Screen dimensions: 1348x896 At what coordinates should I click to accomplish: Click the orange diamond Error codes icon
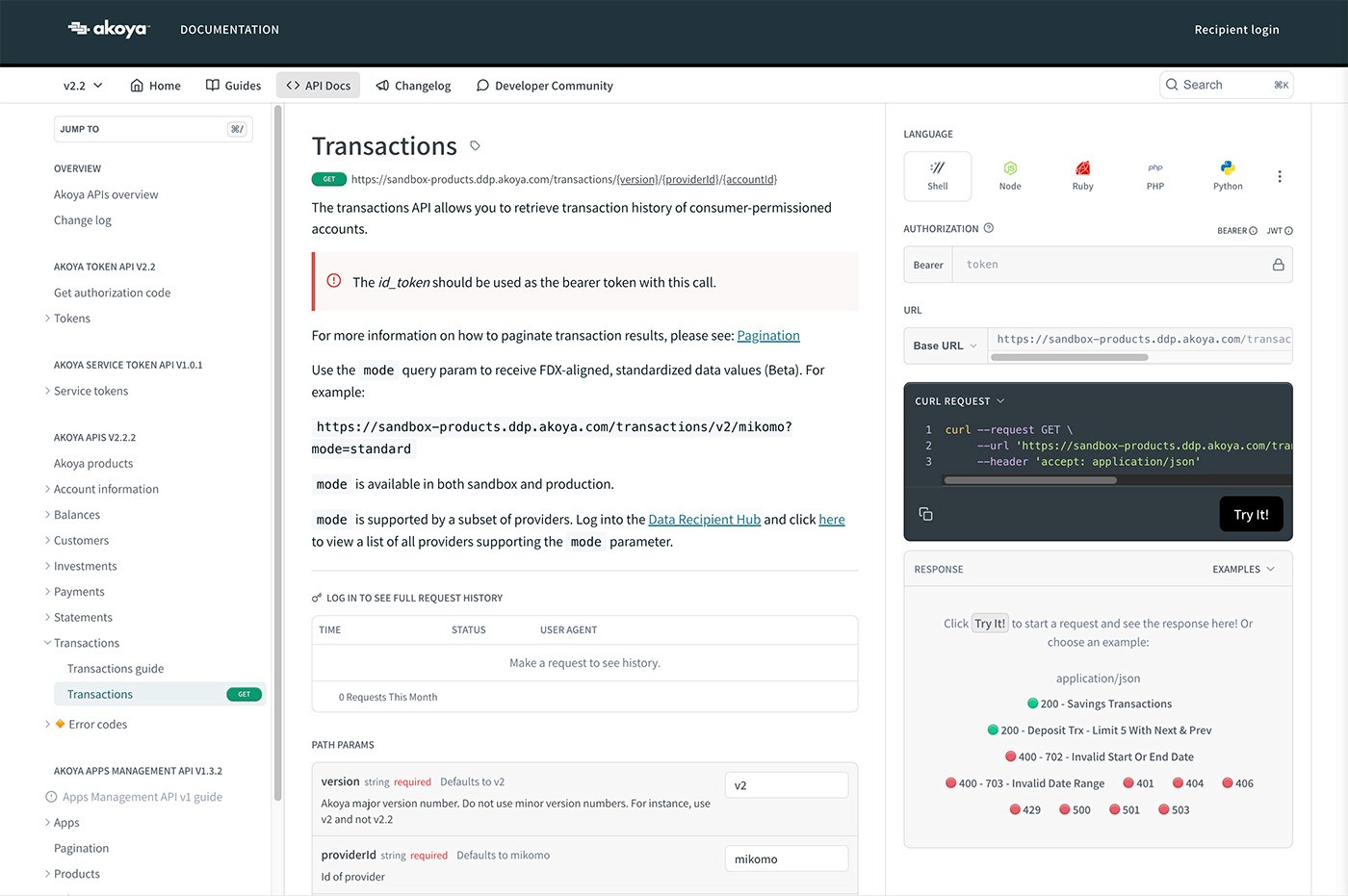(x=60, y=724)
